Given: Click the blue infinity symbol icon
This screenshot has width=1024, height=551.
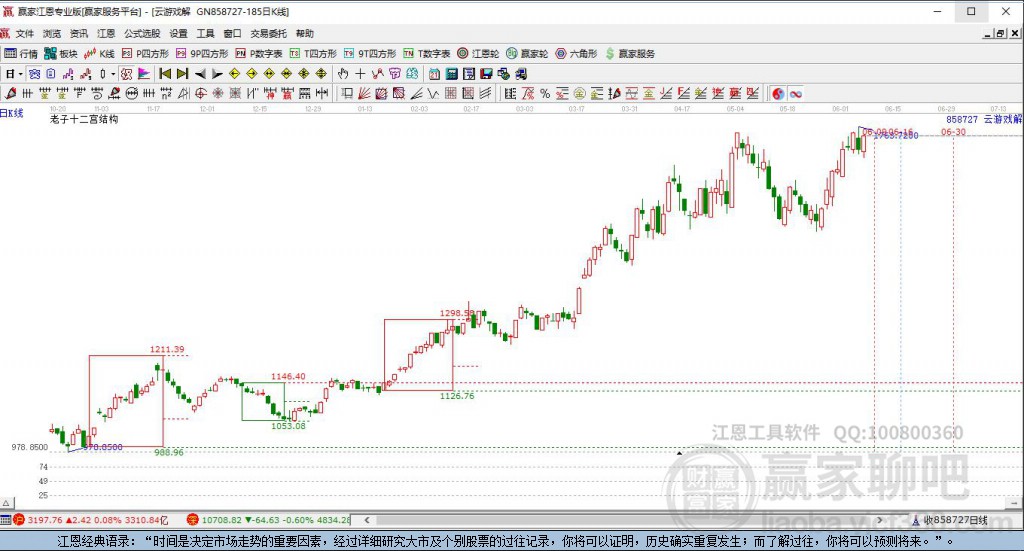Looking at the screenshot, I should [x=795, y=93].
